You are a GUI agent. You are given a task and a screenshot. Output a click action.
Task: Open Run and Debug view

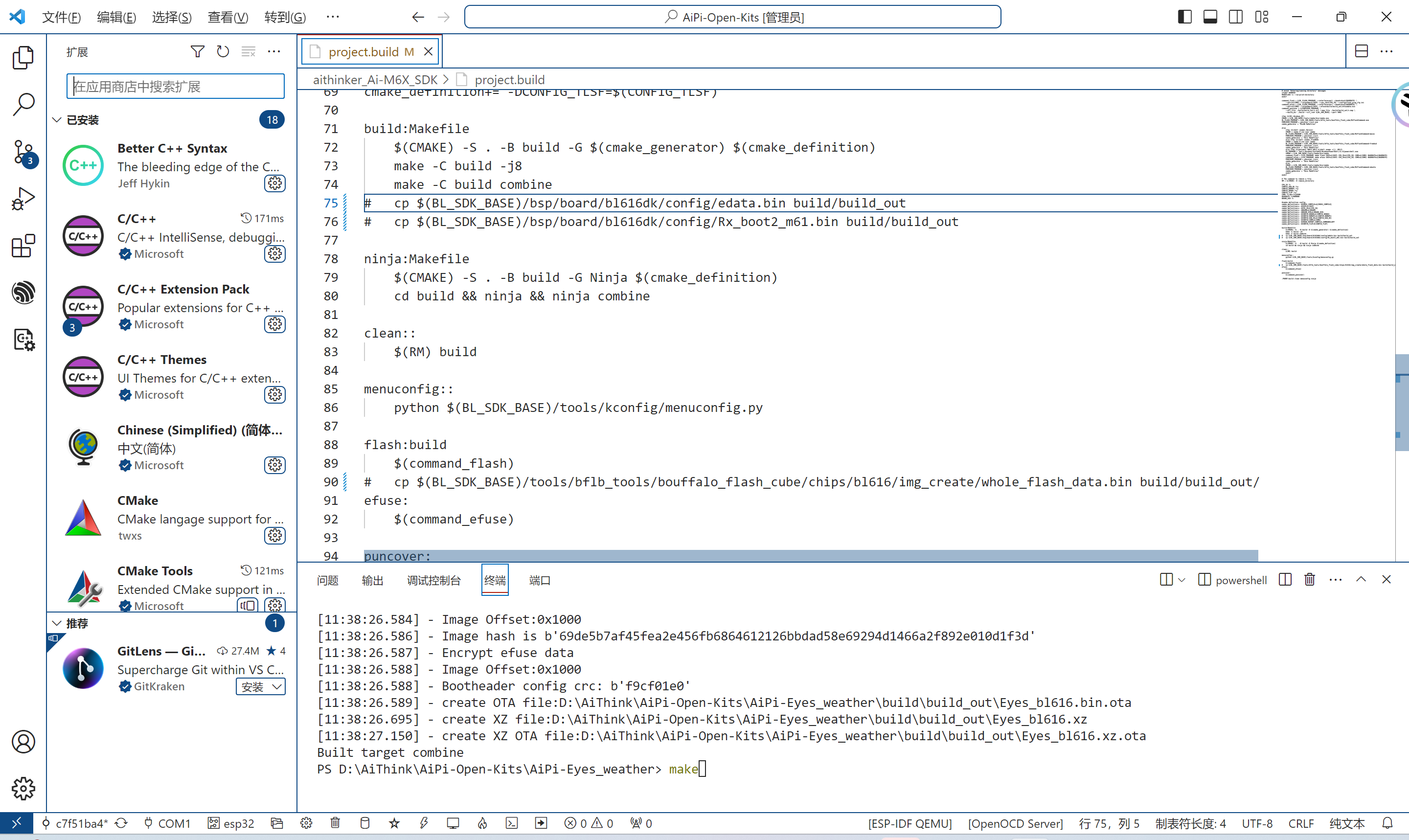(23, 199)
